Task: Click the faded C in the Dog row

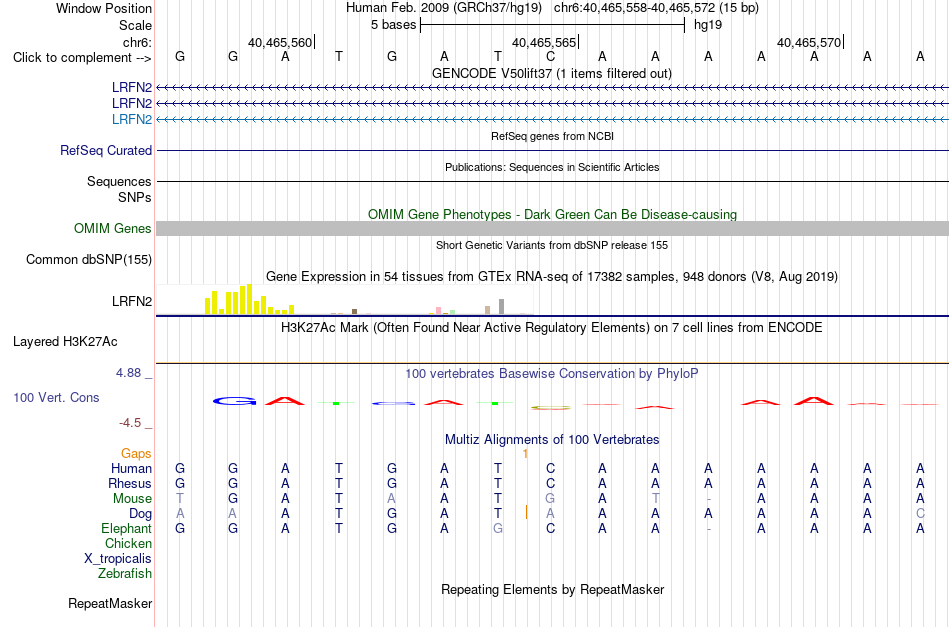Action: [x=920, y=514]
